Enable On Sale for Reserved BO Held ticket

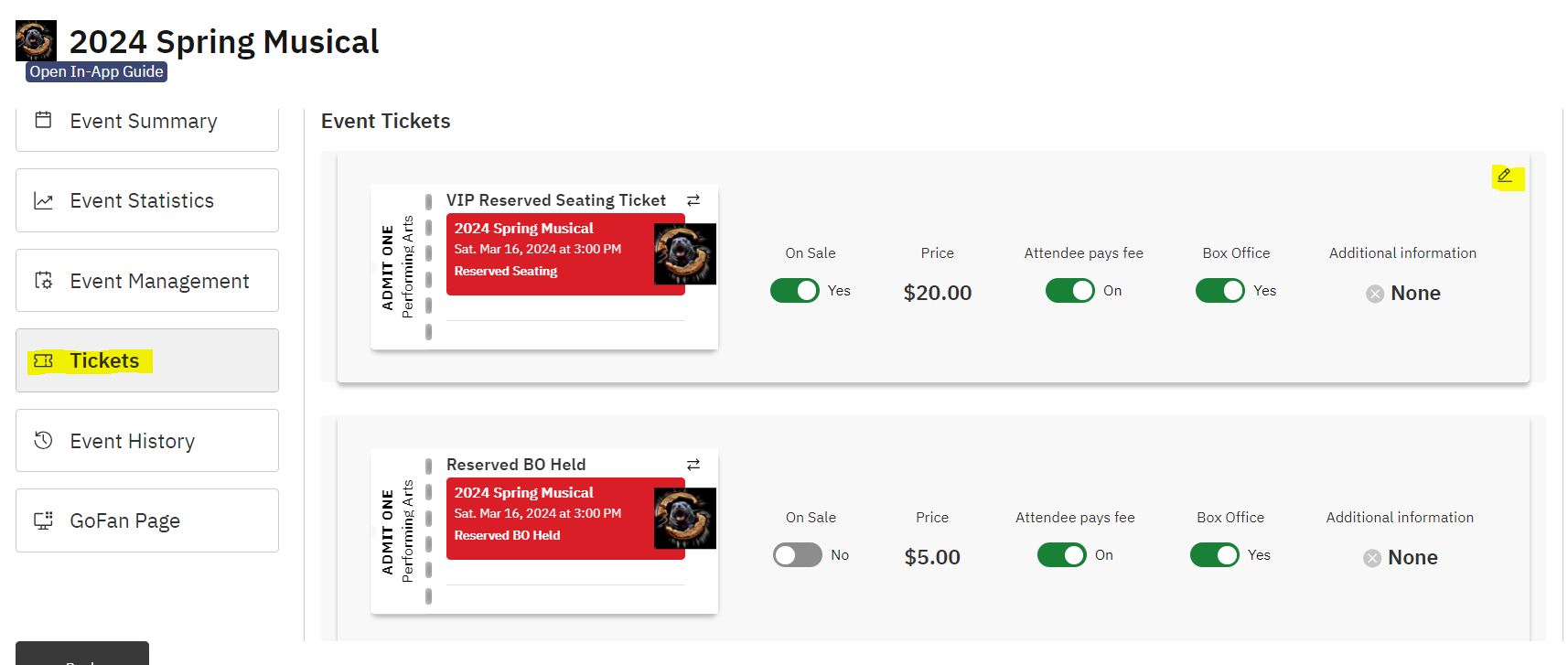(797, 554)
